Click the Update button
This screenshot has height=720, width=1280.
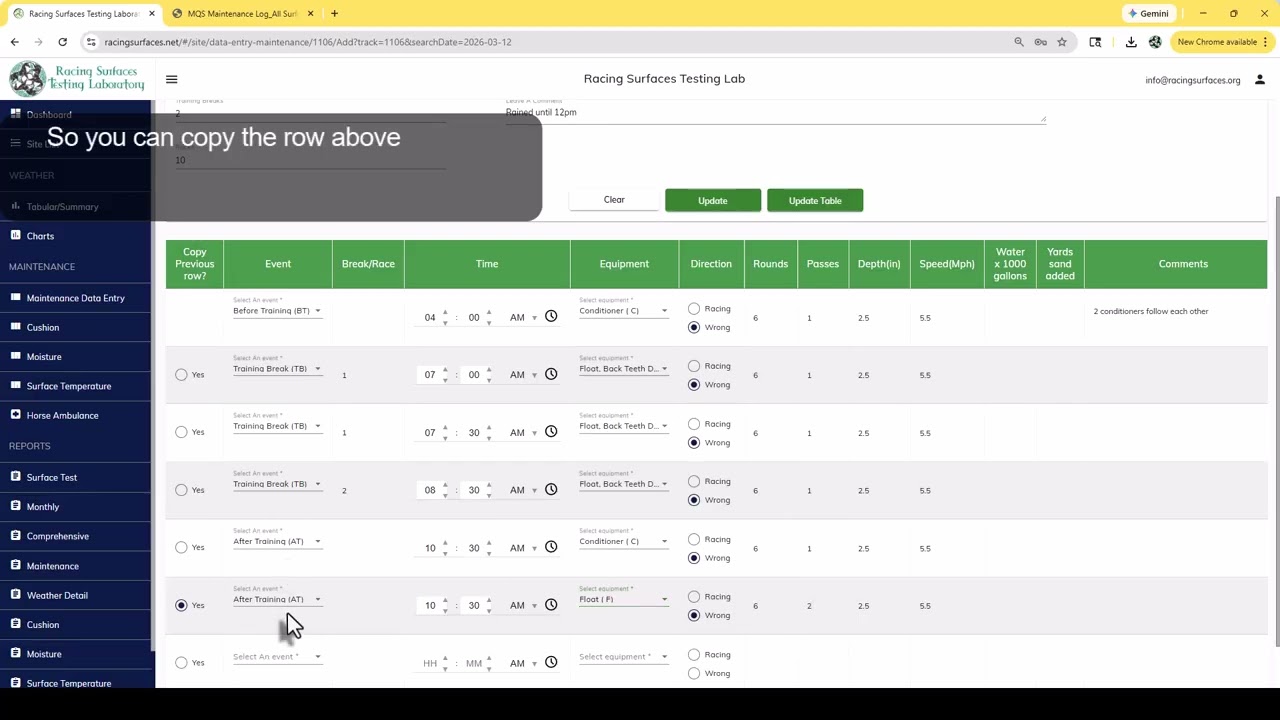pyautogui.click(x=713, y=201)
